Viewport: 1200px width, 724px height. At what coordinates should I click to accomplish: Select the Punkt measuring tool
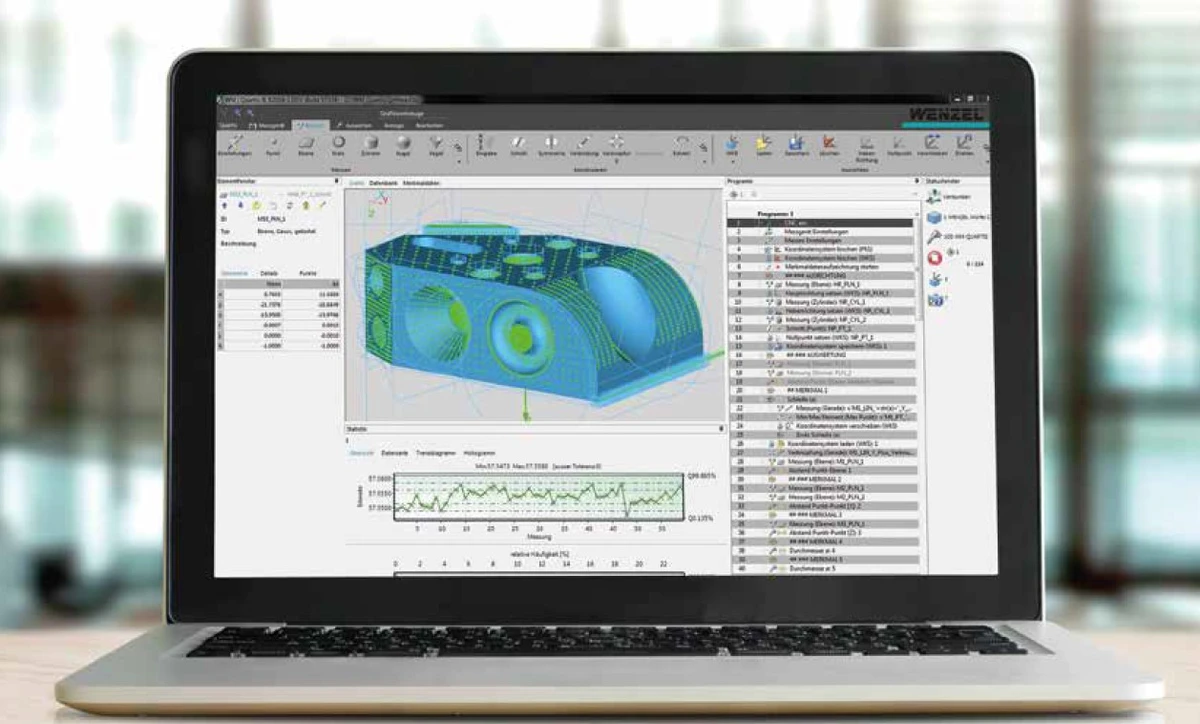(273, 146)
